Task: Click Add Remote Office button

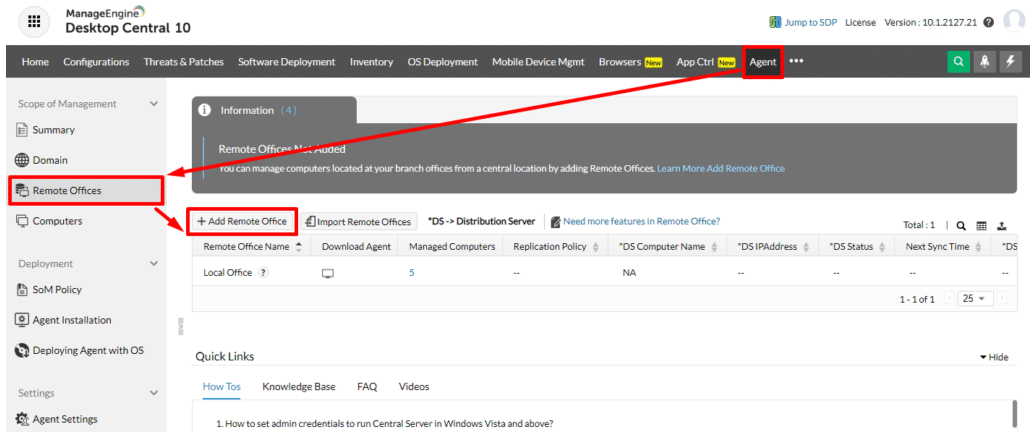Action: pyautogui.click(x=242, y=221)
